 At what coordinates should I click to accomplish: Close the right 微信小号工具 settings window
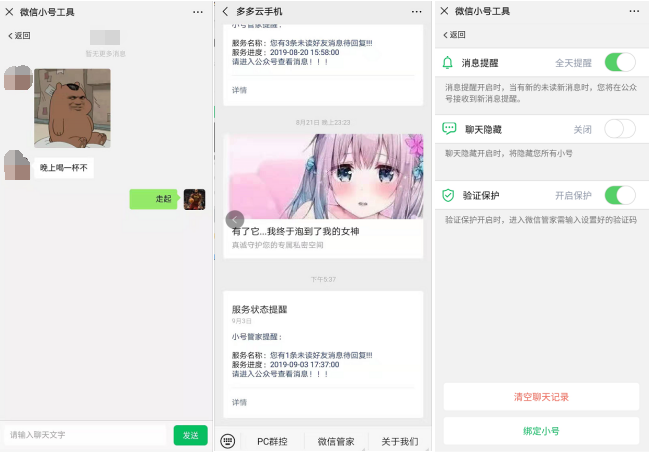[444, 11]
